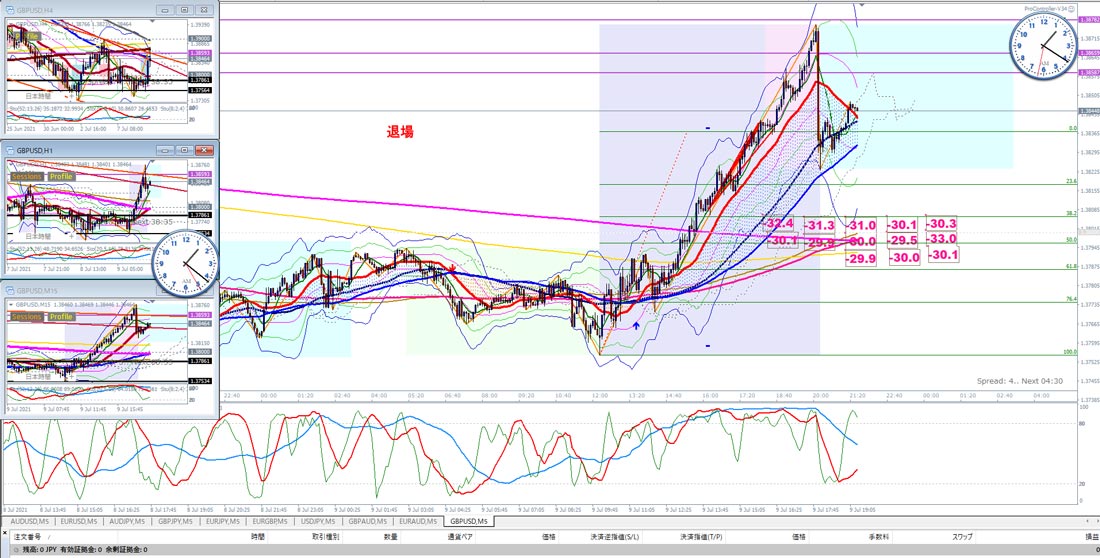Click the GBPUSD,H4 window icon
The image size is (1100, 558).
[11, 11]
